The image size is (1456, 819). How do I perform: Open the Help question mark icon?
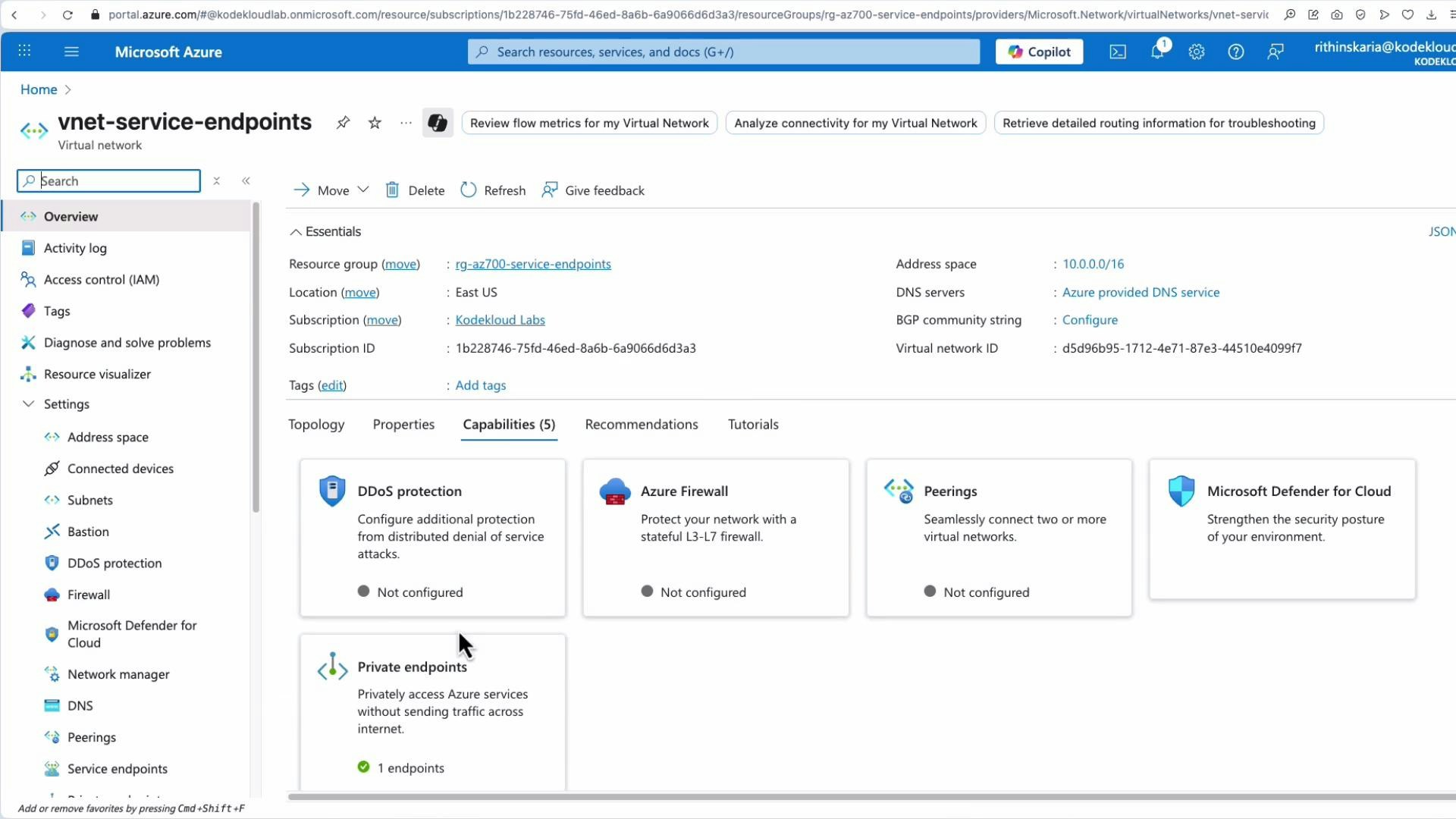[1236, 52]
